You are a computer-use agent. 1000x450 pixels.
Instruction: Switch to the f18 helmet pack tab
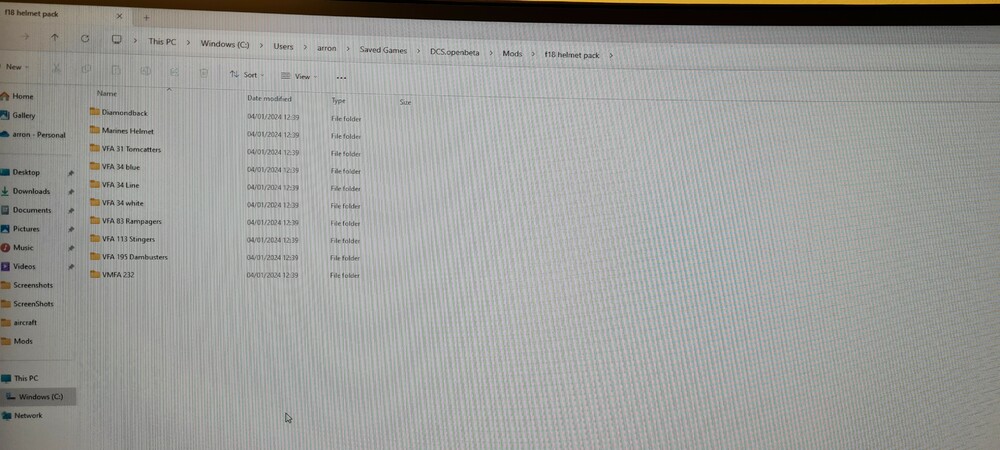(33, 13)
